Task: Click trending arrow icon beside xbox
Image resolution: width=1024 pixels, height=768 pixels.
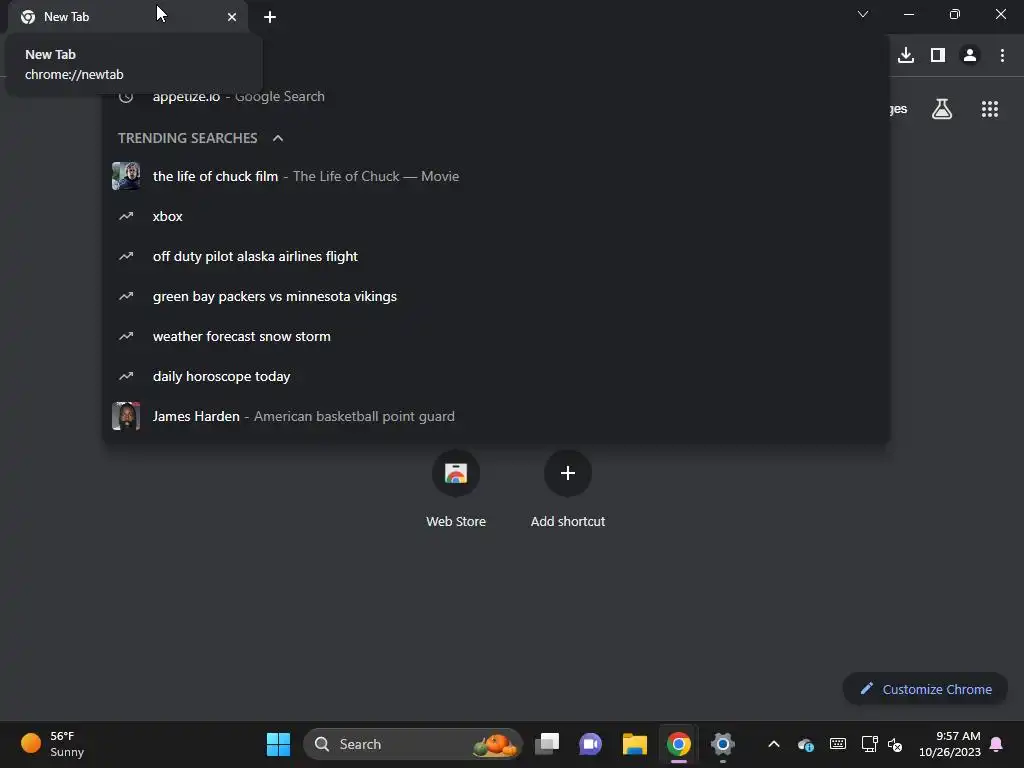Action: 126,216
